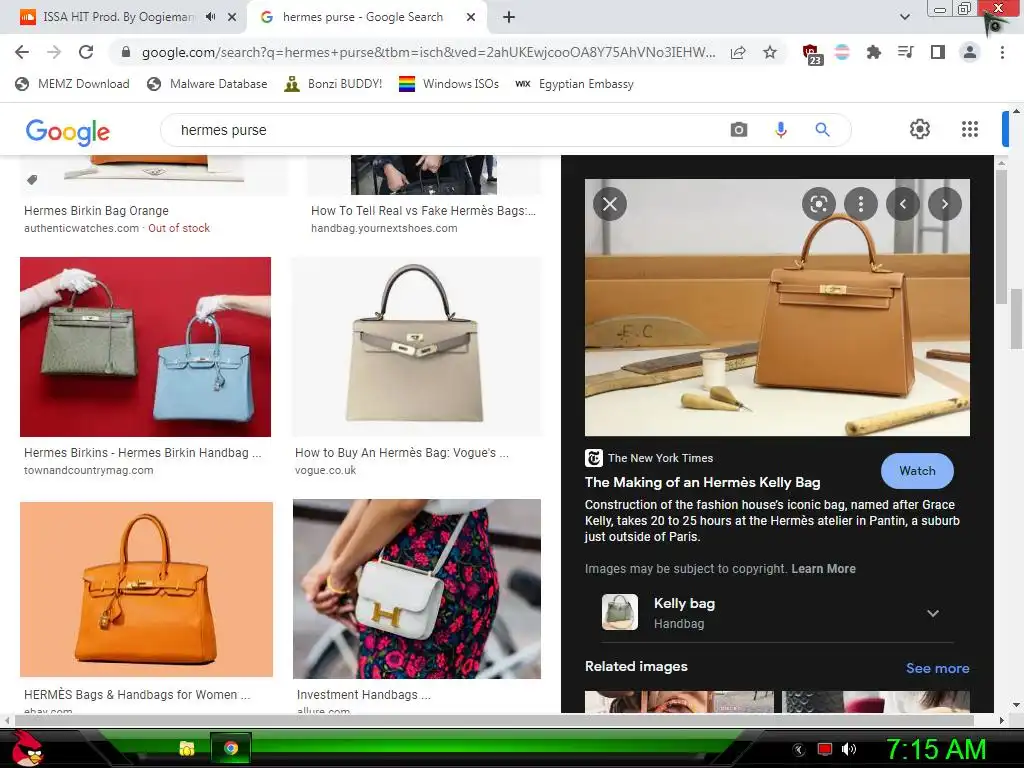1024x768 pixels.
Task: Open The Making of an Hermès Kelly Bag title
Action: (703, 483)
